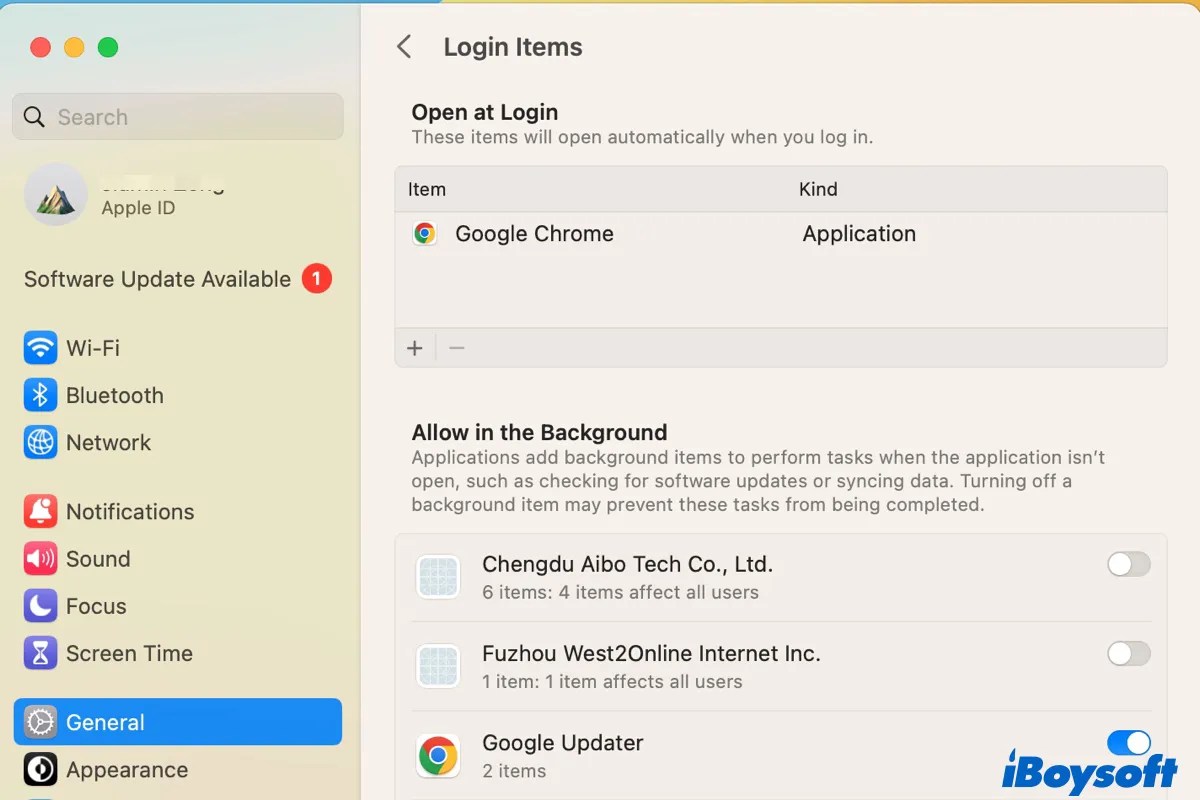Screen dimensions: 1200x800
Task: Click '6 items: 4 items affect all users'
Action: pyautogui.click(x=620, y=592)
